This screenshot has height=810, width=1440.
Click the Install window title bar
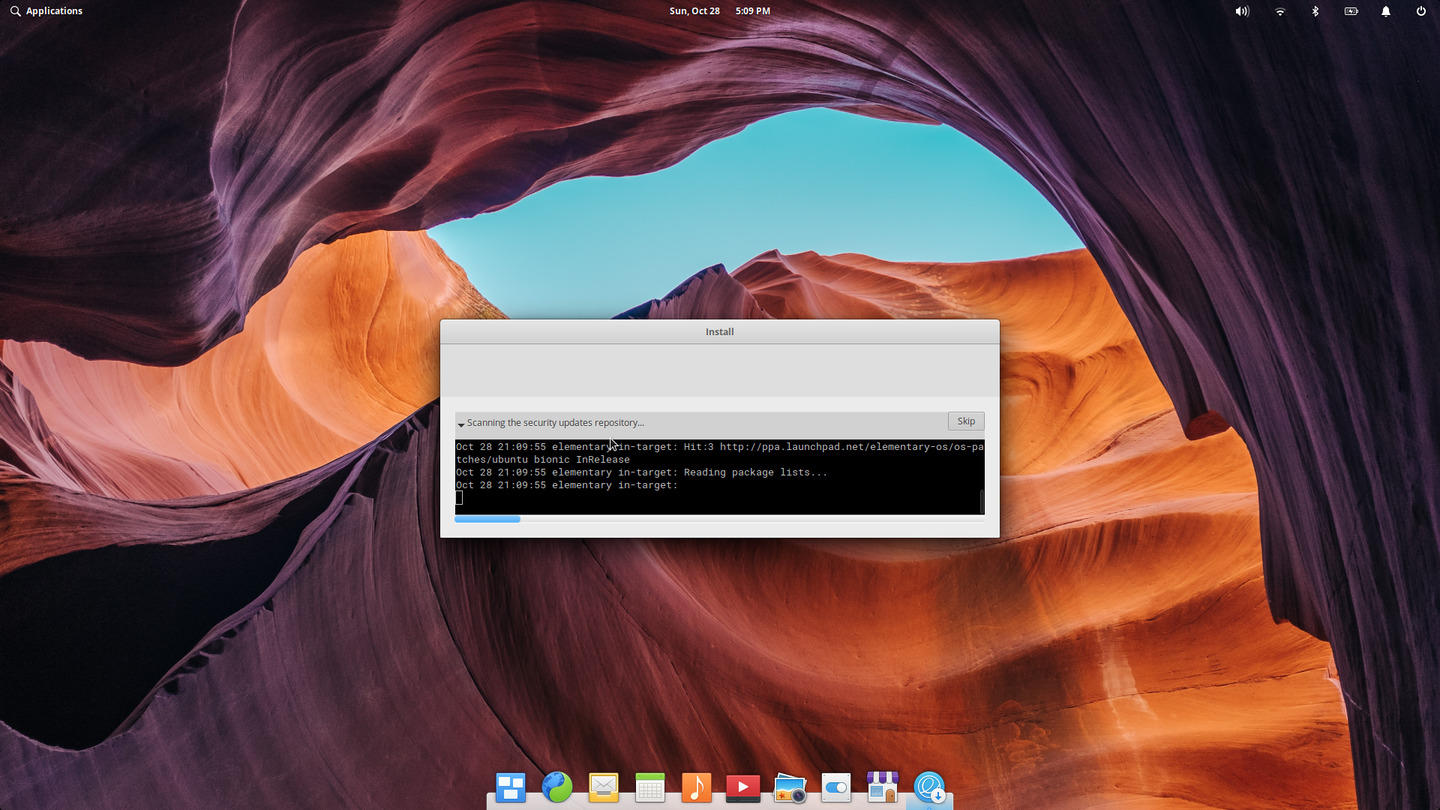720,332
